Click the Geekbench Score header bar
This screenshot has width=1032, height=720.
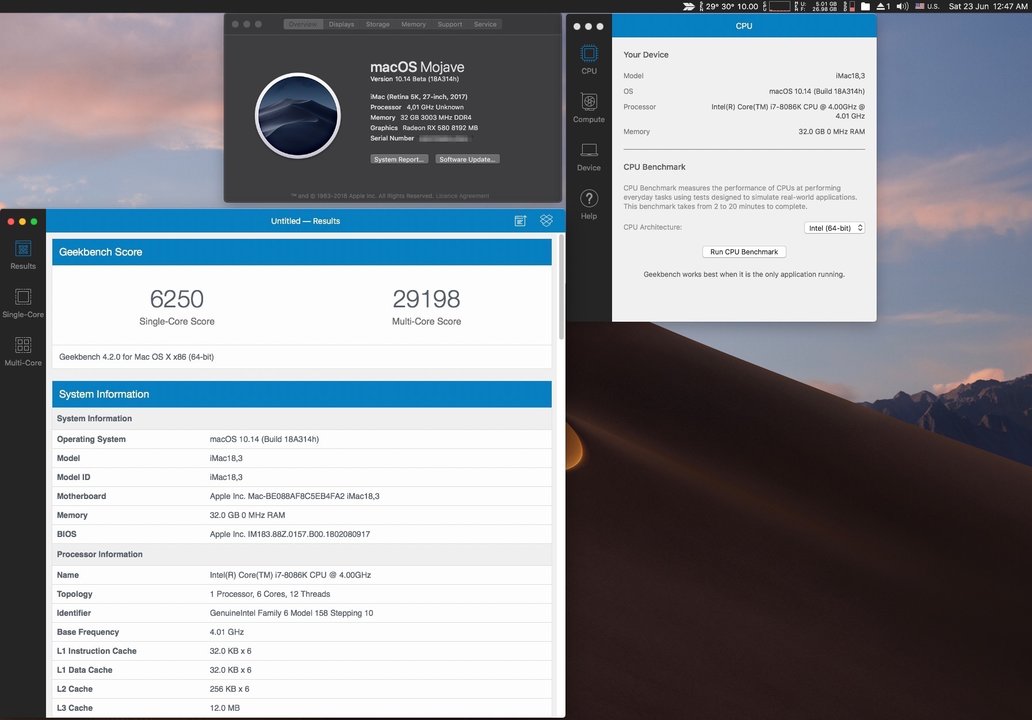pyautogui.click(x=301, y=252)
